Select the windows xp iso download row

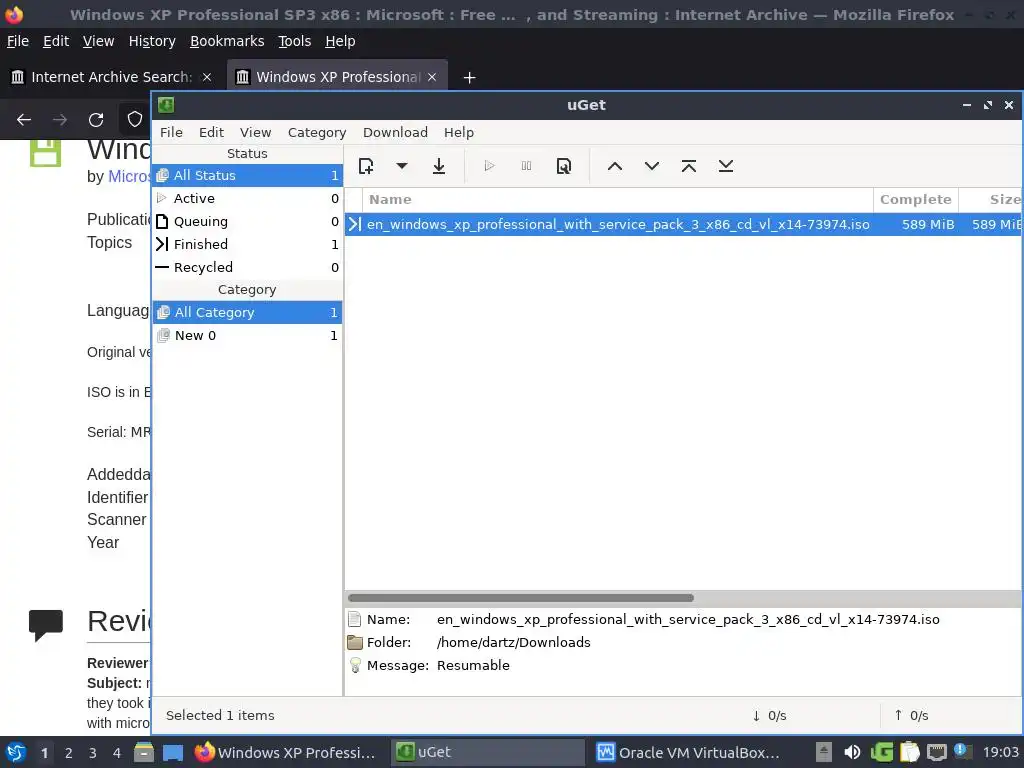pyautogui.click(x=683, y=224)
